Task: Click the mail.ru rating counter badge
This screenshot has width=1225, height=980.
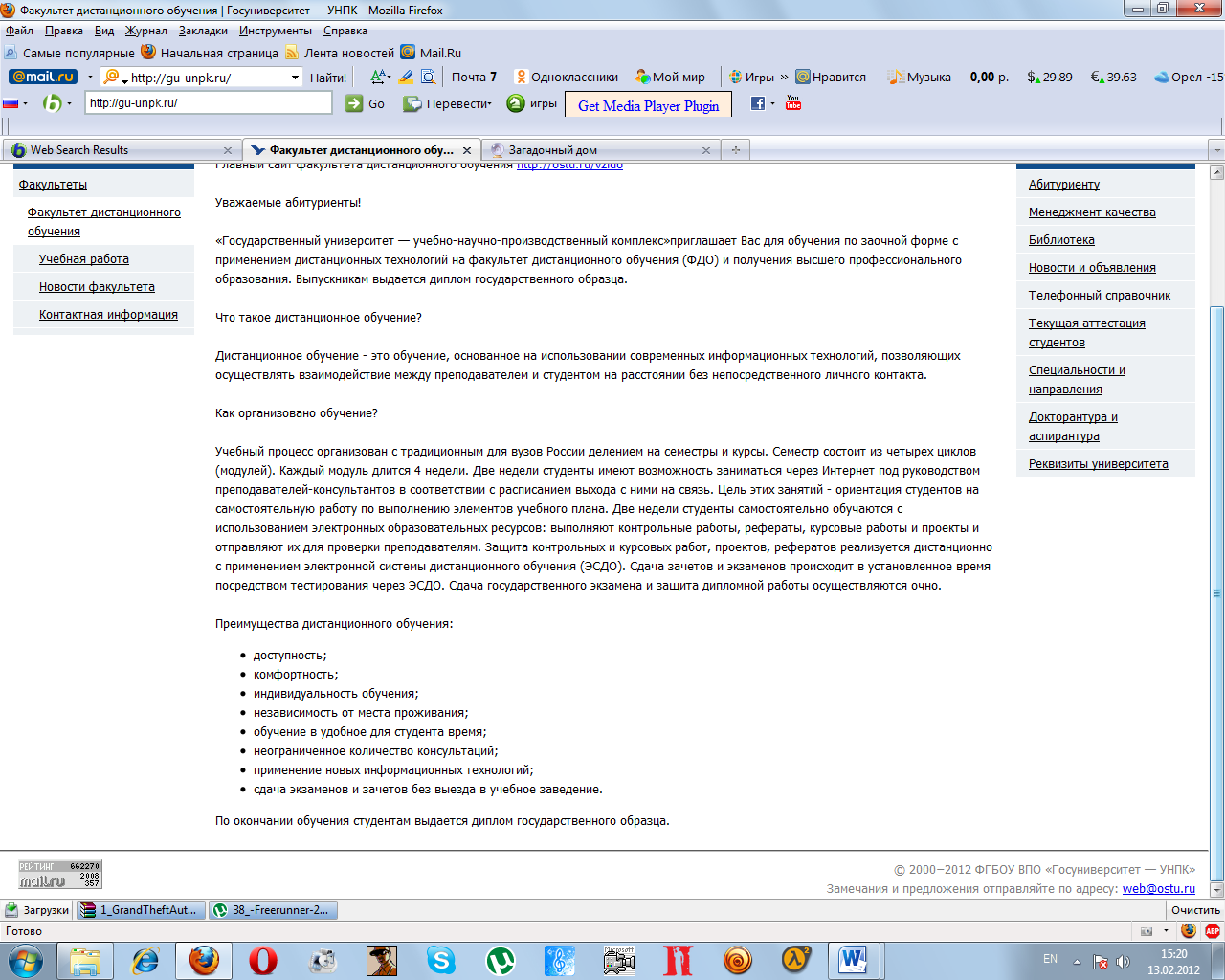Action: pos(59,875)
